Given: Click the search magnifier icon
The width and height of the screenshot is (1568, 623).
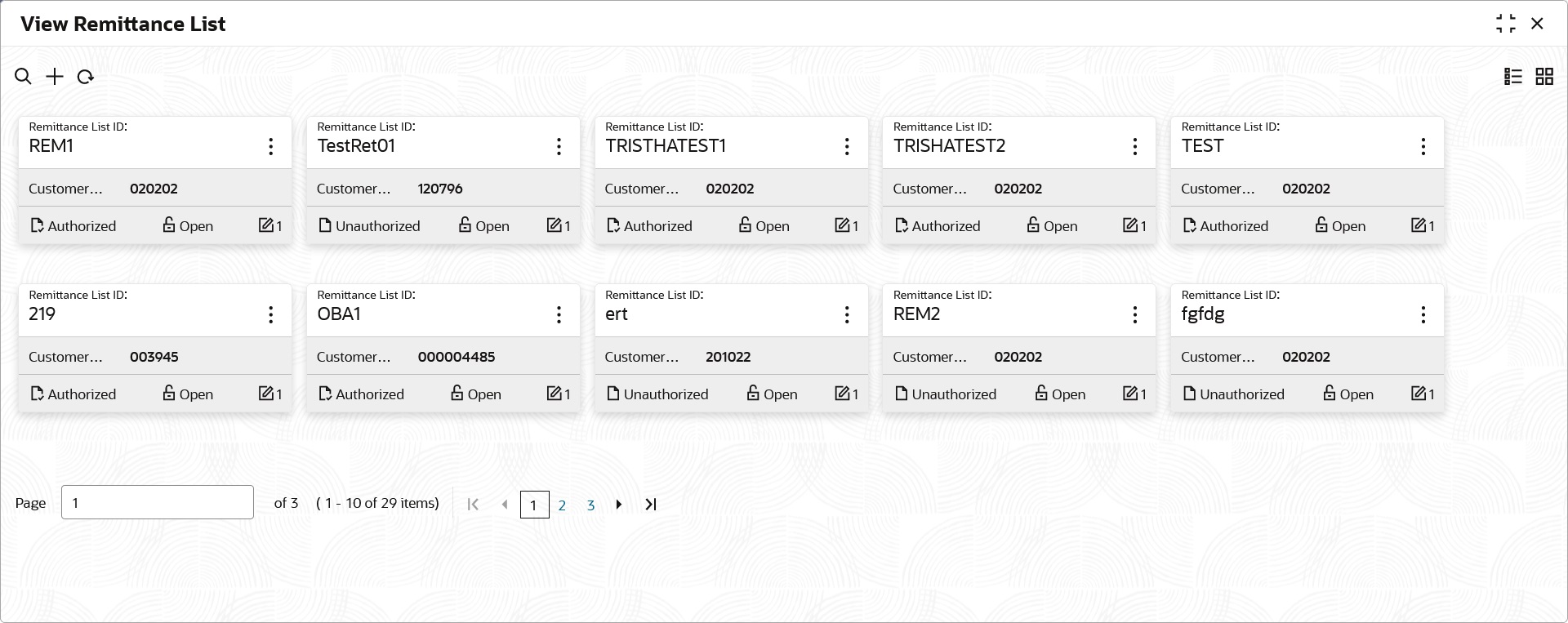Looking at the screenshot, I should pos(23,77).
